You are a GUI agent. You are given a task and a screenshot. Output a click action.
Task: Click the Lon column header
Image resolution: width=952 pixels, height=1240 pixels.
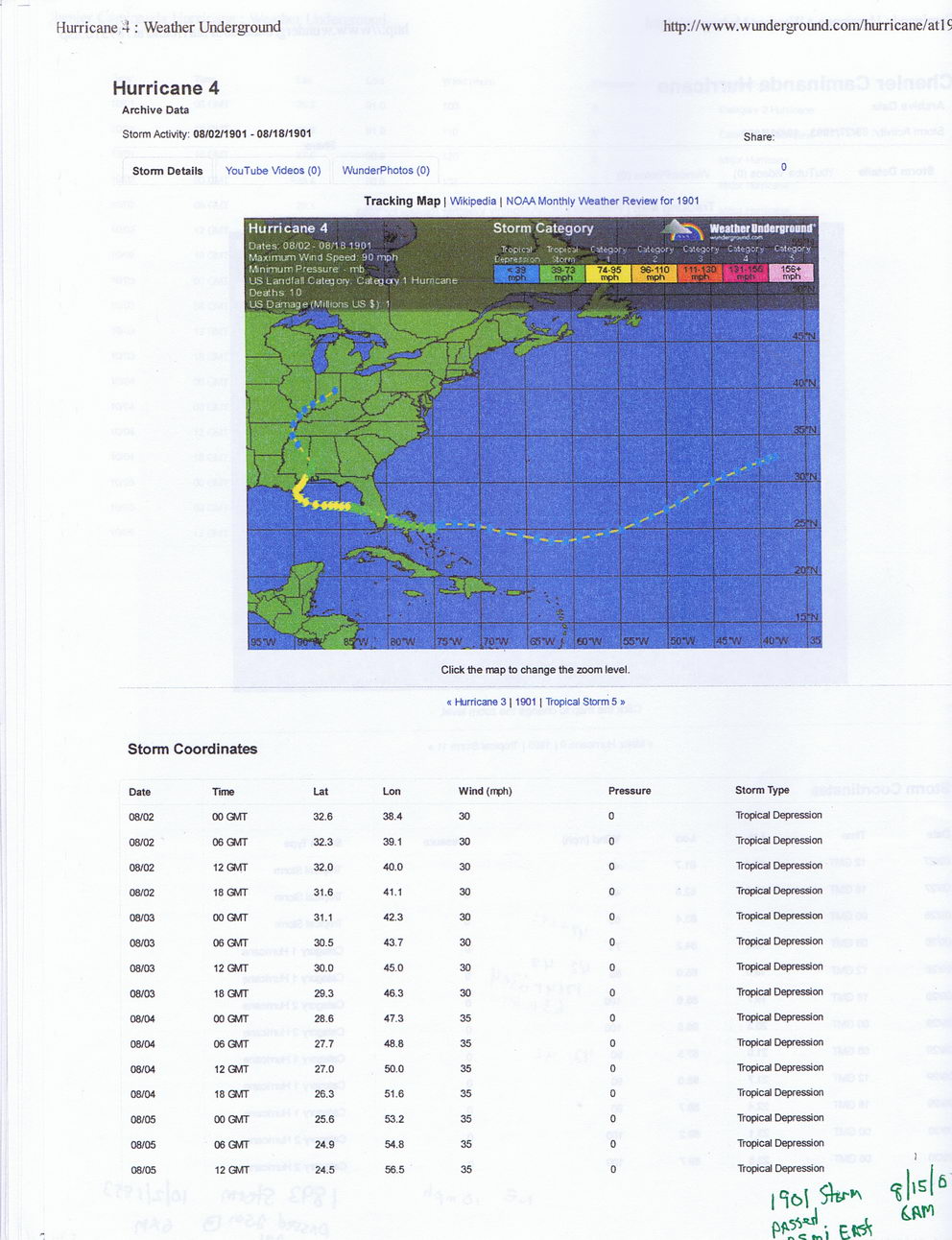[x=392, y=792]
